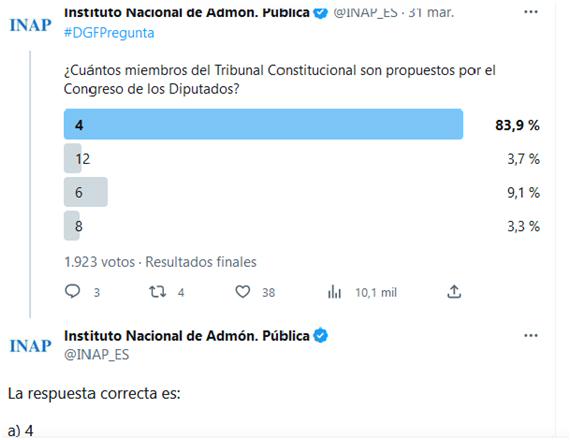Image resolution: width=571 pixels, height=440 pixels.
Task: Click the share upload icon
Action: pos(454,291)
